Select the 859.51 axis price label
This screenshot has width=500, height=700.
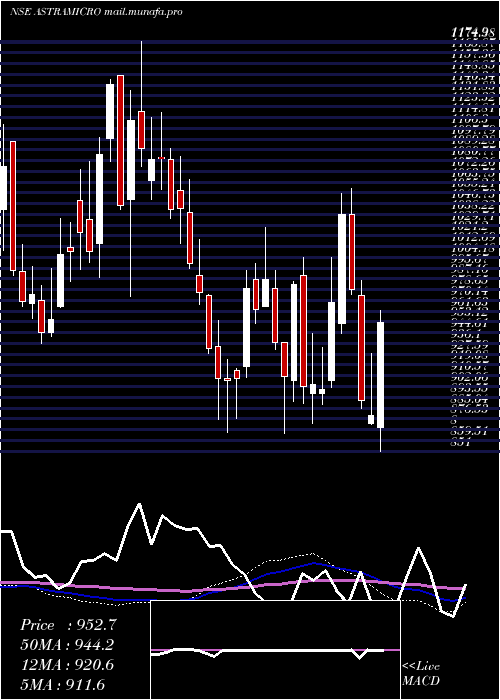pyautogui.click(x=470, y=431)
